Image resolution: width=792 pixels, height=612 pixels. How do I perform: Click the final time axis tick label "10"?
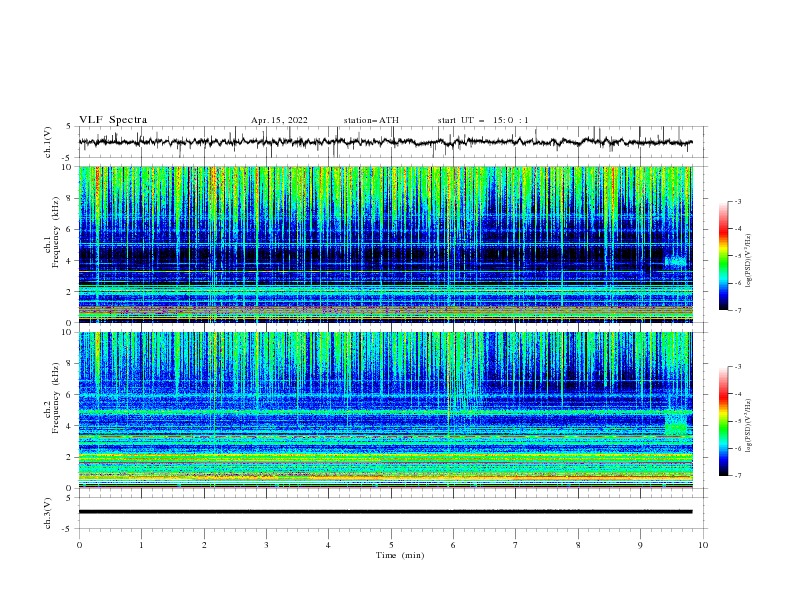[703, 545]
